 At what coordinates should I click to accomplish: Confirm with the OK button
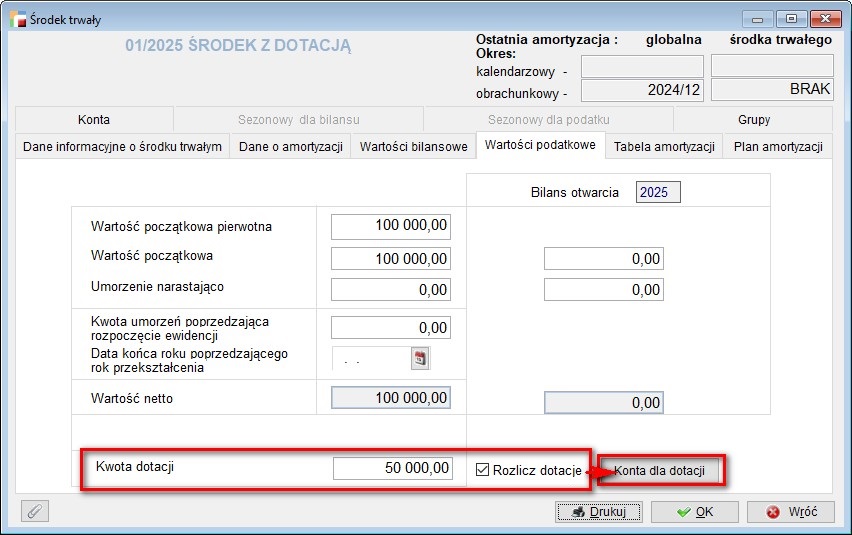[x=695, y=512]
